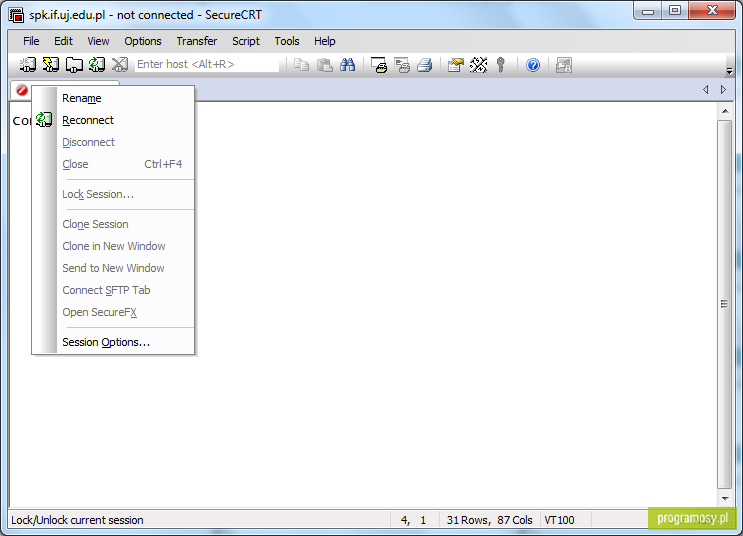Click the Quick Connect toolbar icon
743x536 pixels.
click(x=51, y=64)
